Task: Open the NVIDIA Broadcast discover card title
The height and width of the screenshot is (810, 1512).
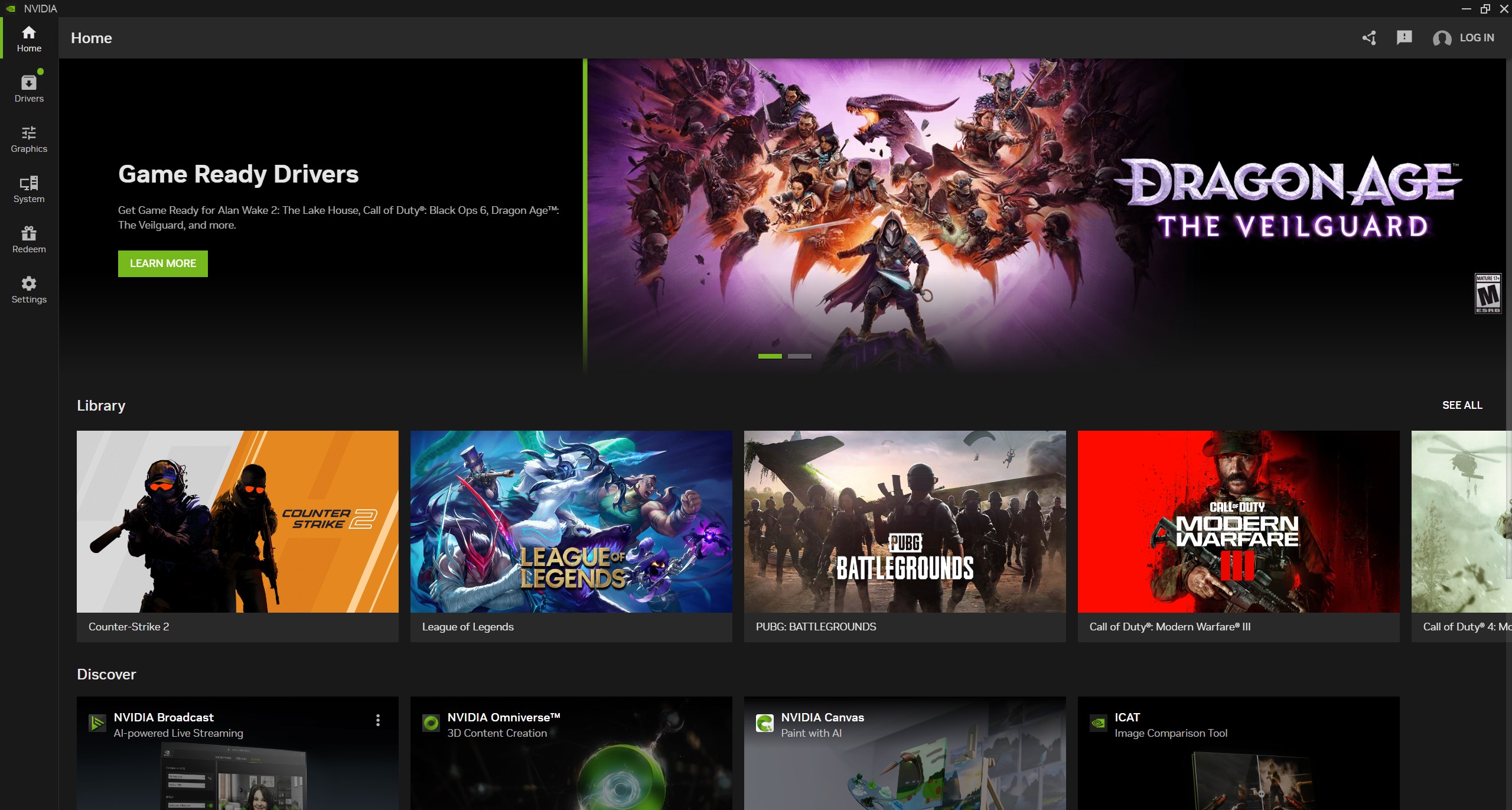Action: [x=164, y=717]
